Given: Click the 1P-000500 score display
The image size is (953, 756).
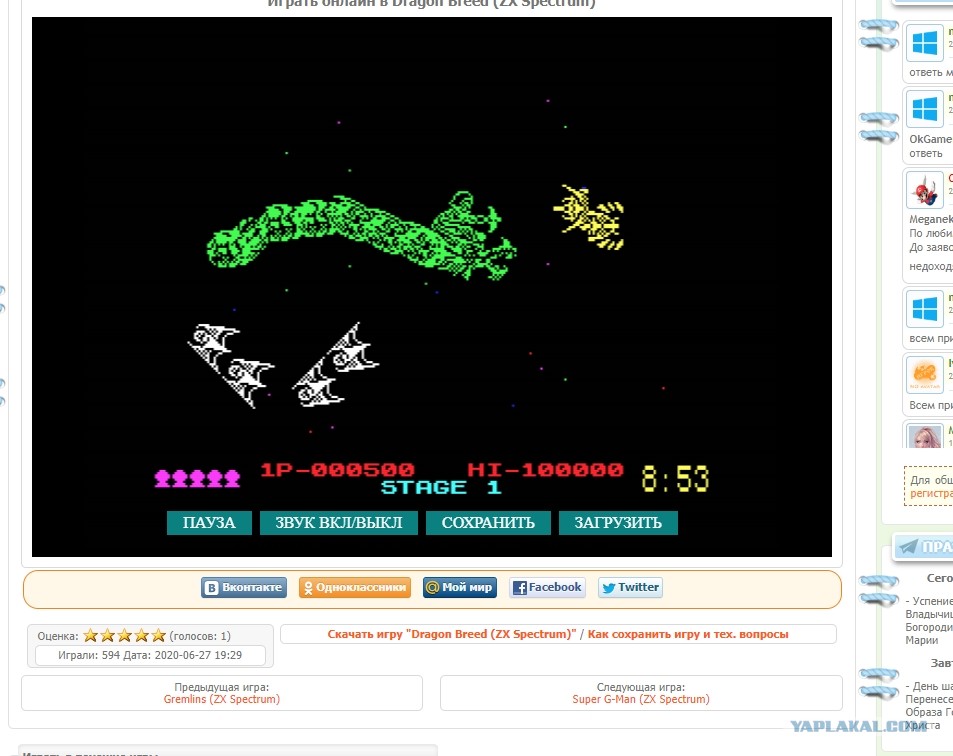Looking at the screenshot, I should click(x=337, y=470).
